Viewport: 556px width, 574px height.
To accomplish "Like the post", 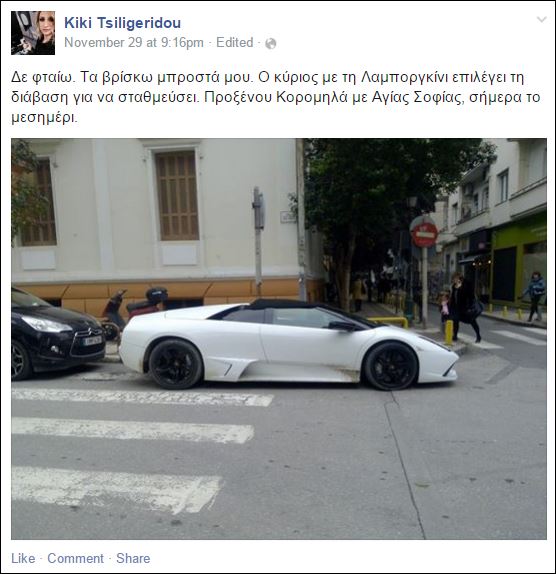I will click(x=23, y=558).
